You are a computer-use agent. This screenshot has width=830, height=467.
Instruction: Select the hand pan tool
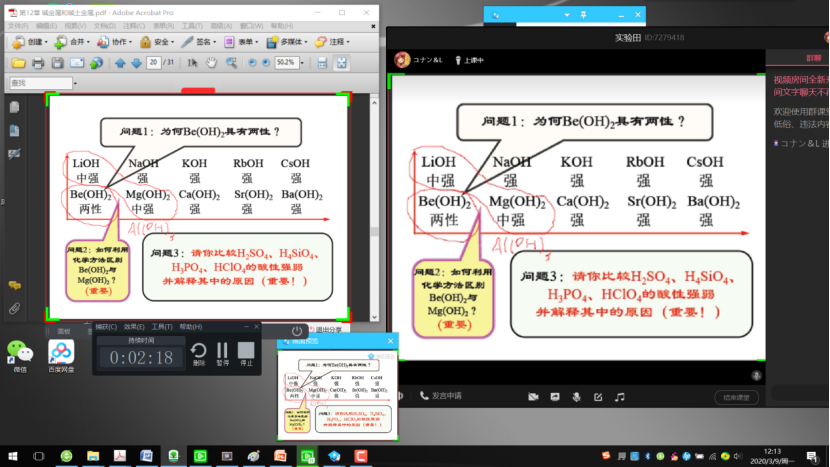(210, 63)
